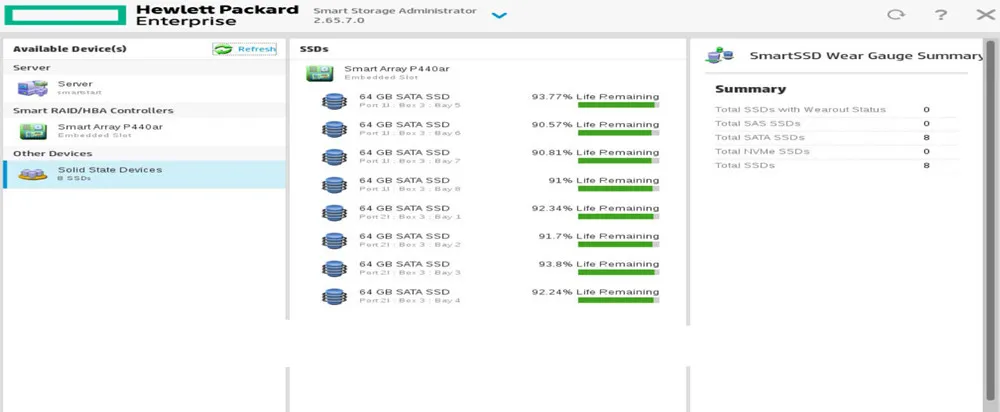Click the SSD icon for Bay 2
Viewport: 1000px width, 412px height.
coord(334,240)
